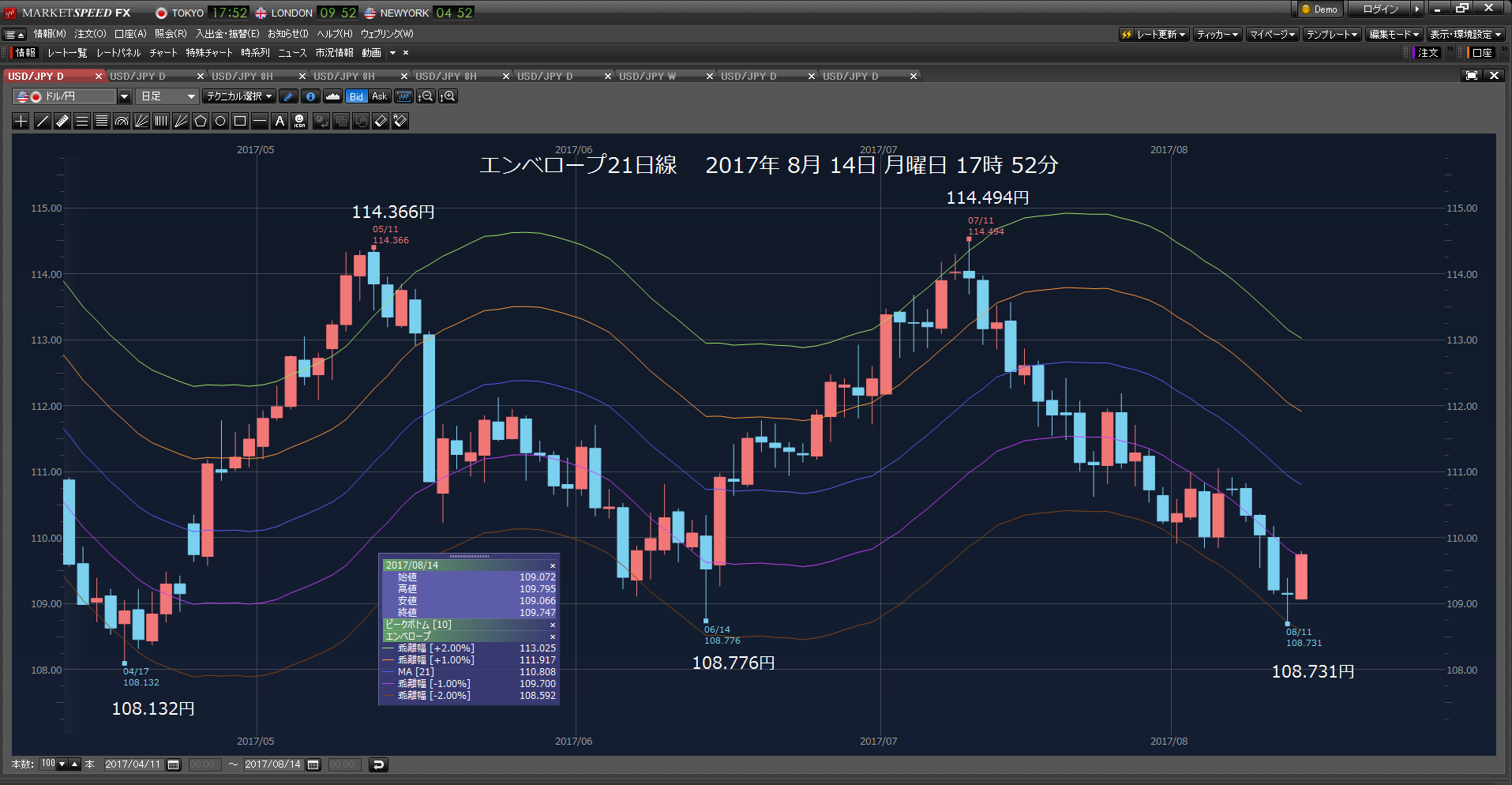This screenshot has width=1512, height=785.
Task: Click the ログイン button
Action: (x=1380, y=9)
